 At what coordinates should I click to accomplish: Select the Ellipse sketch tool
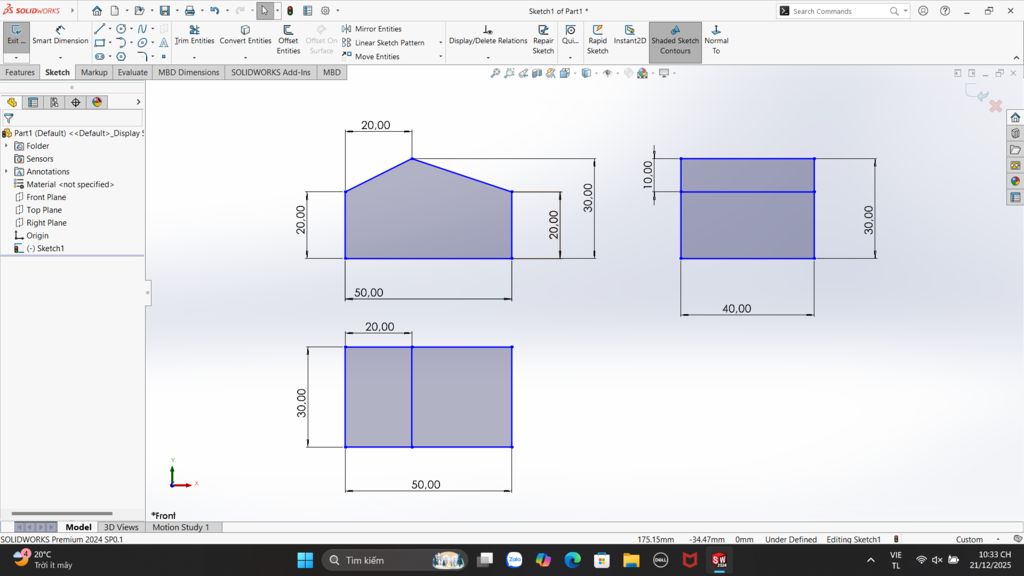coord(142,42)
